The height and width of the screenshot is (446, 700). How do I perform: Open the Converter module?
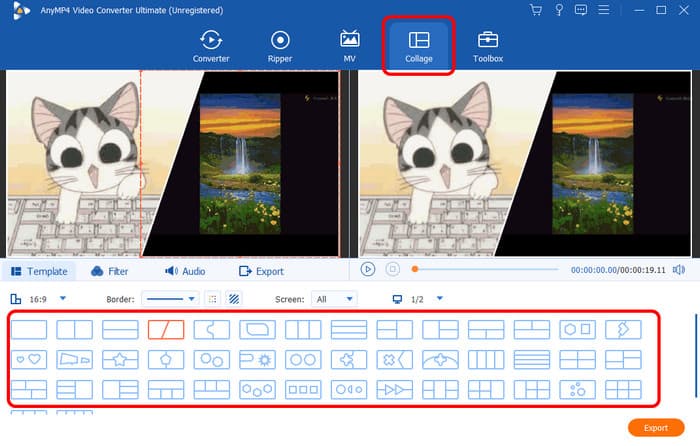(x=211, y=46)
